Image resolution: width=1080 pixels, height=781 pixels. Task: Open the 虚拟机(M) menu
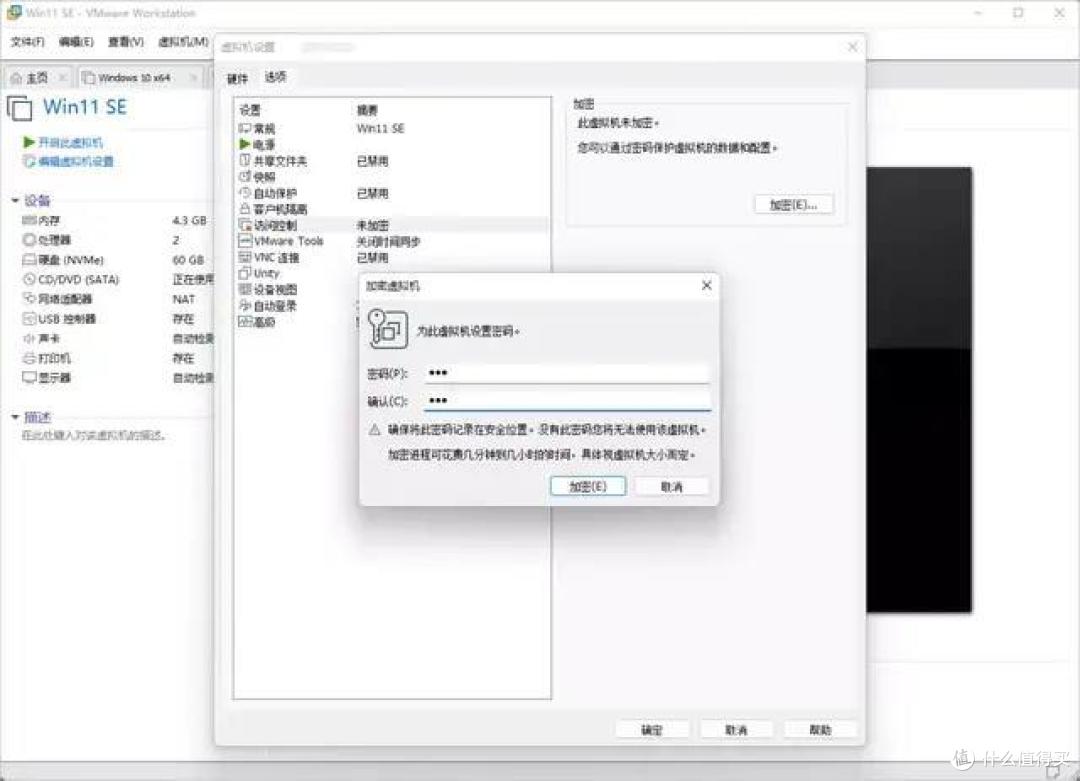coord(183,42)
